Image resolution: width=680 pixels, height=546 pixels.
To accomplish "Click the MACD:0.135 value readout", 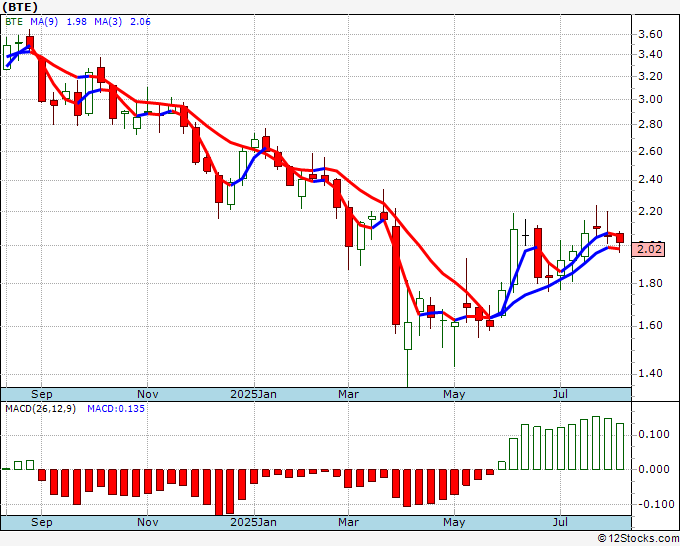I will tap(116, 409).
